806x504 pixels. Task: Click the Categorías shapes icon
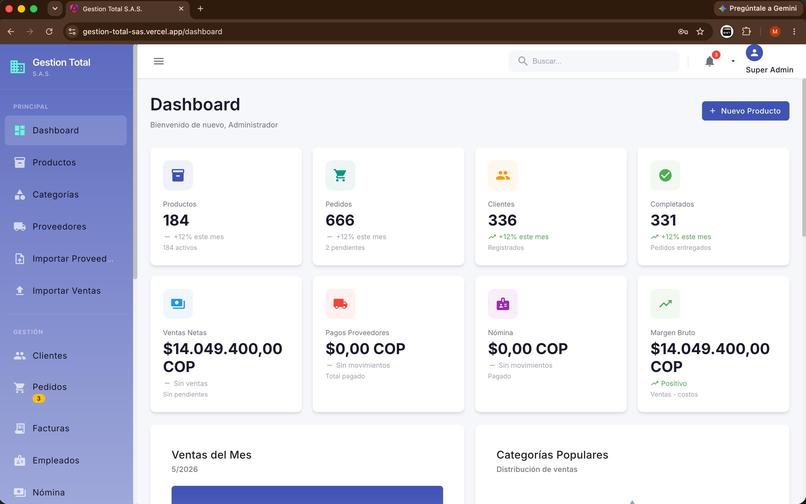tap(20, 194)
